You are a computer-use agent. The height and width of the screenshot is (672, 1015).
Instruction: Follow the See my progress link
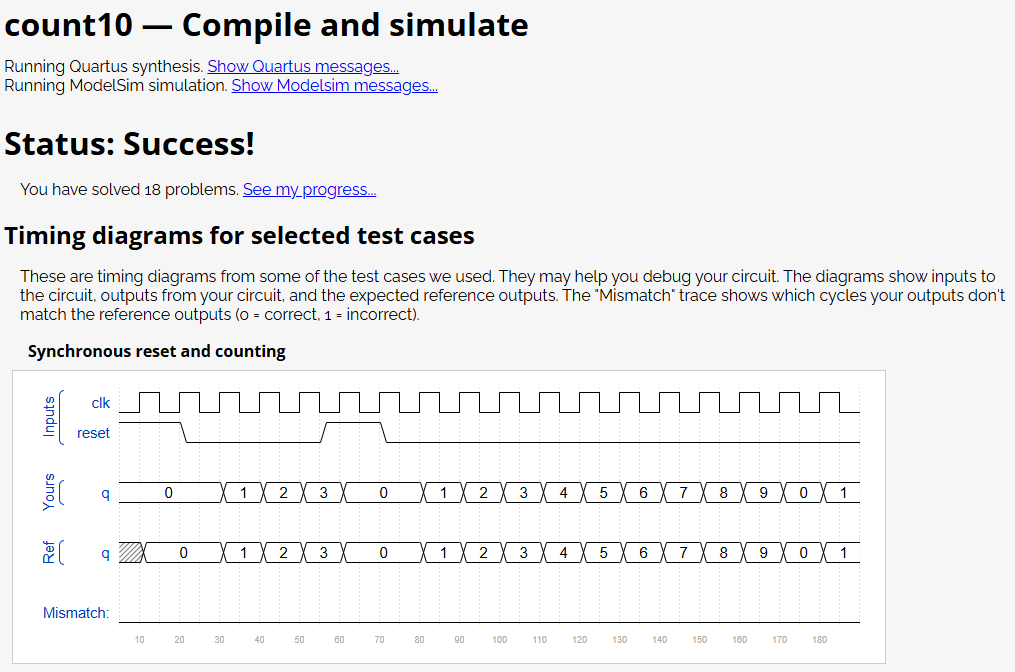309,190
